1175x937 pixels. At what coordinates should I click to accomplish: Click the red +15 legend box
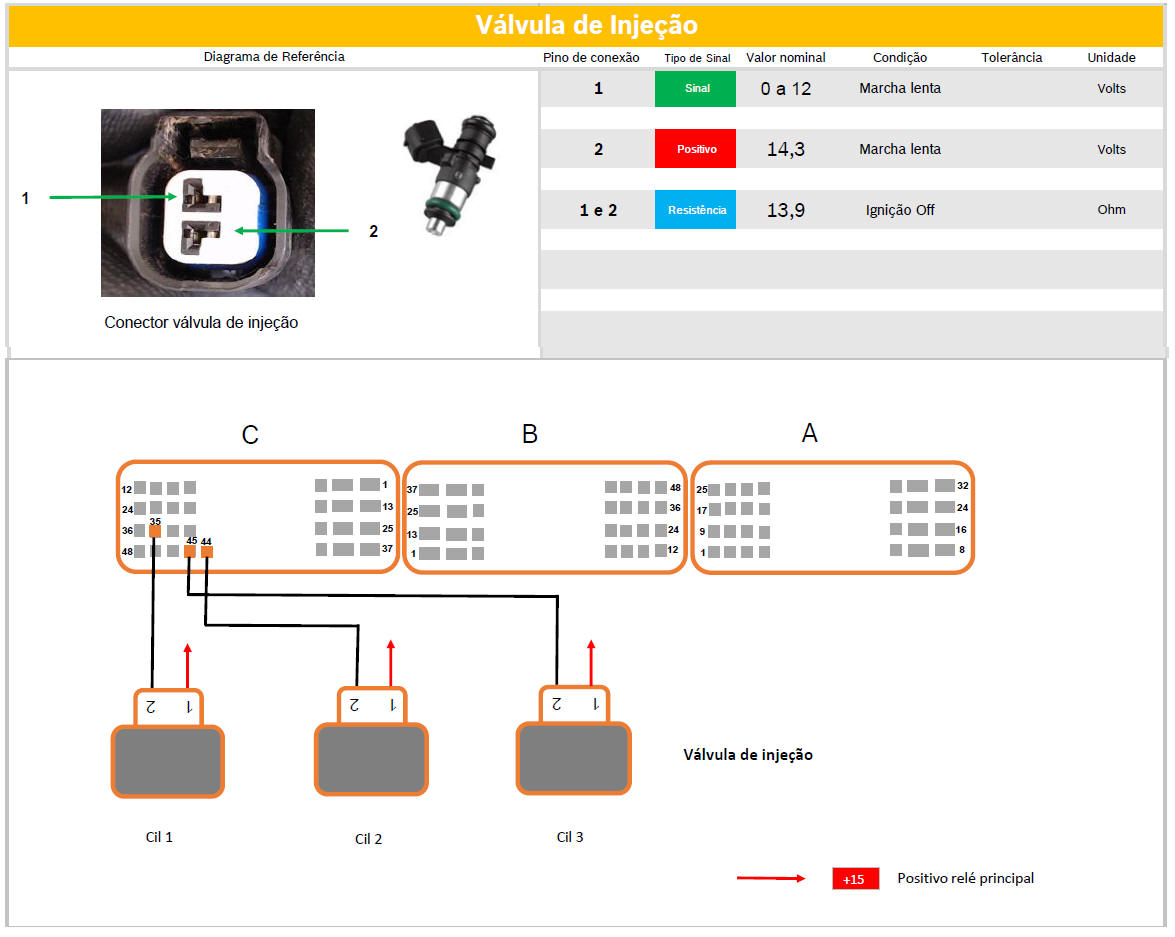point(855,879)
